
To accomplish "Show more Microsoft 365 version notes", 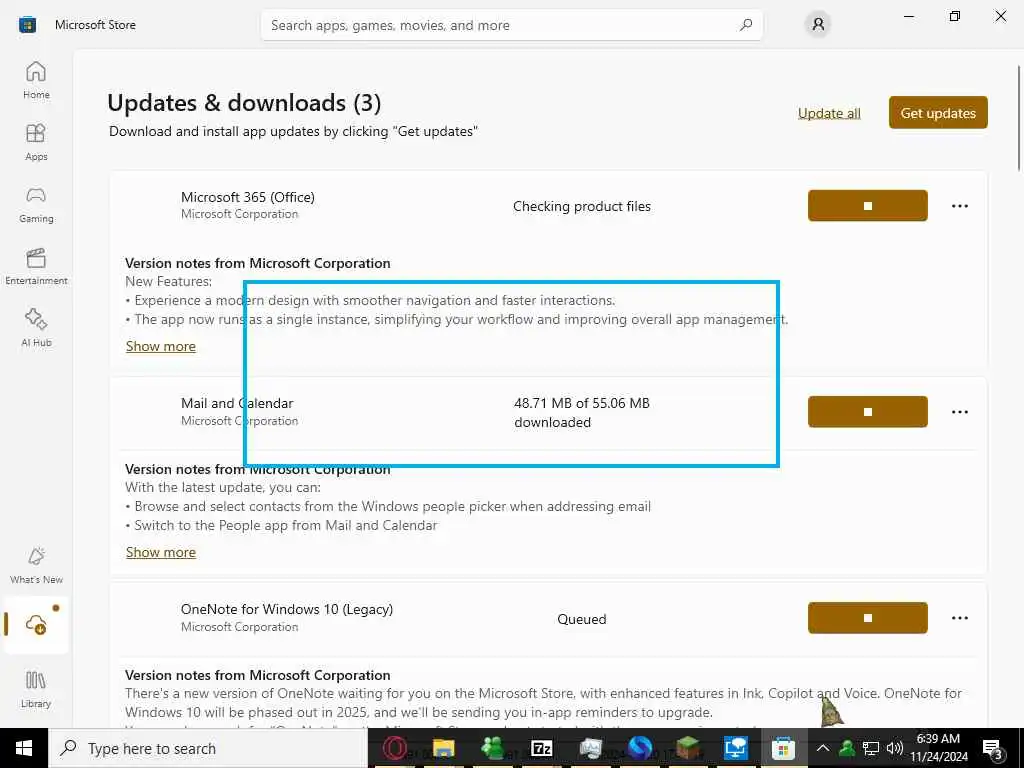I will point(161,346).
